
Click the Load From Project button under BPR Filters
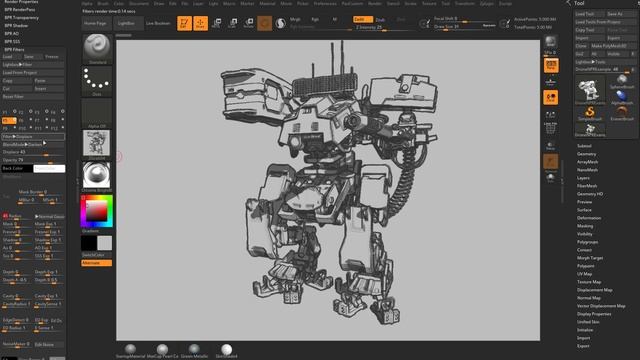click(33, 73)
